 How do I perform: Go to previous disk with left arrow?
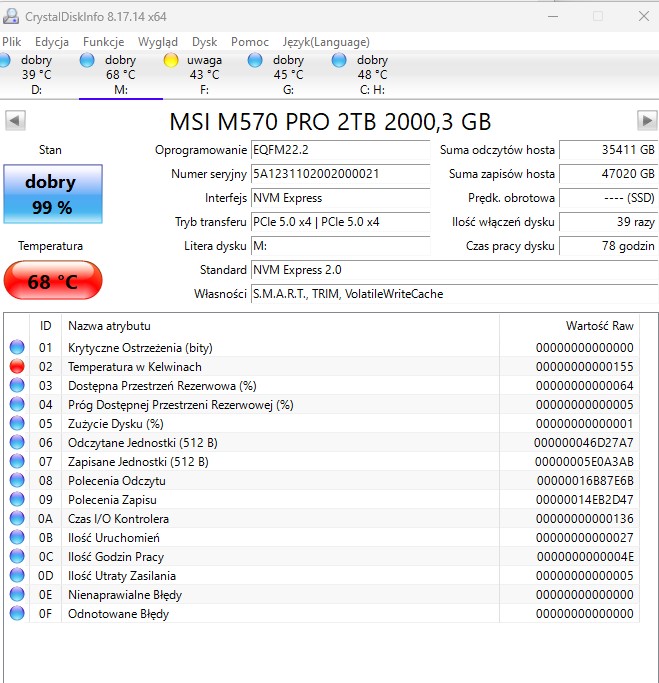click(x=14, y=121)
